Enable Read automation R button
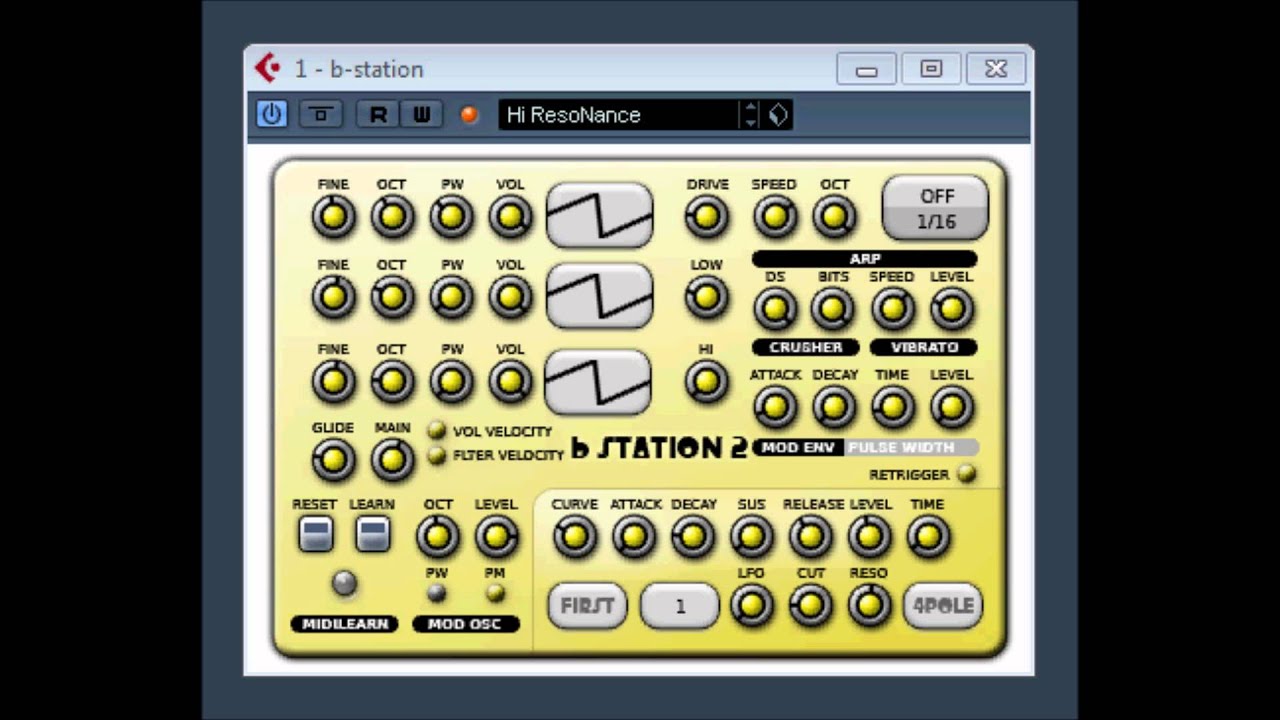 (x=378, y=115)
